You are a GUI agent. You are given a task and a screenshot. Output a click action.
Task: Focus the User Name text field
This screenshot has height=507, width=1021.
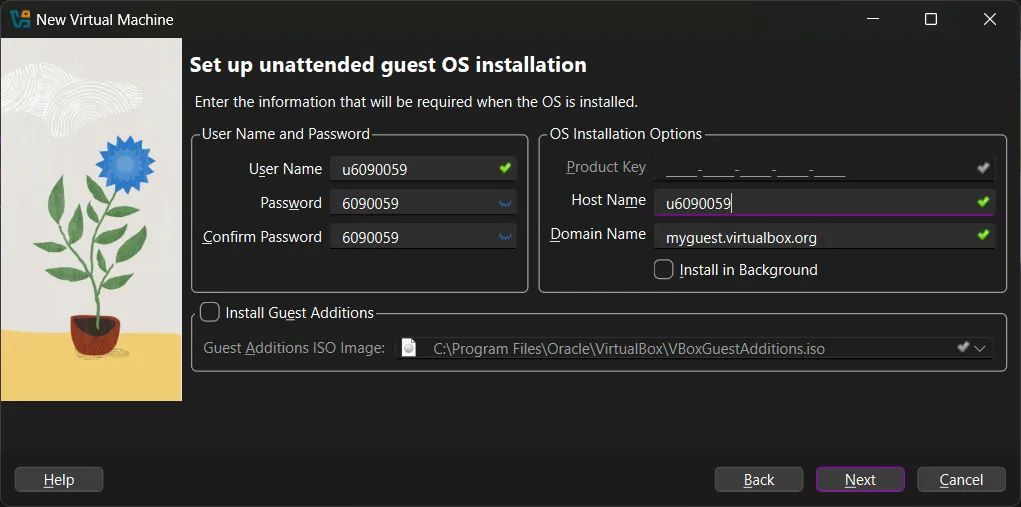tap(415, 169)
